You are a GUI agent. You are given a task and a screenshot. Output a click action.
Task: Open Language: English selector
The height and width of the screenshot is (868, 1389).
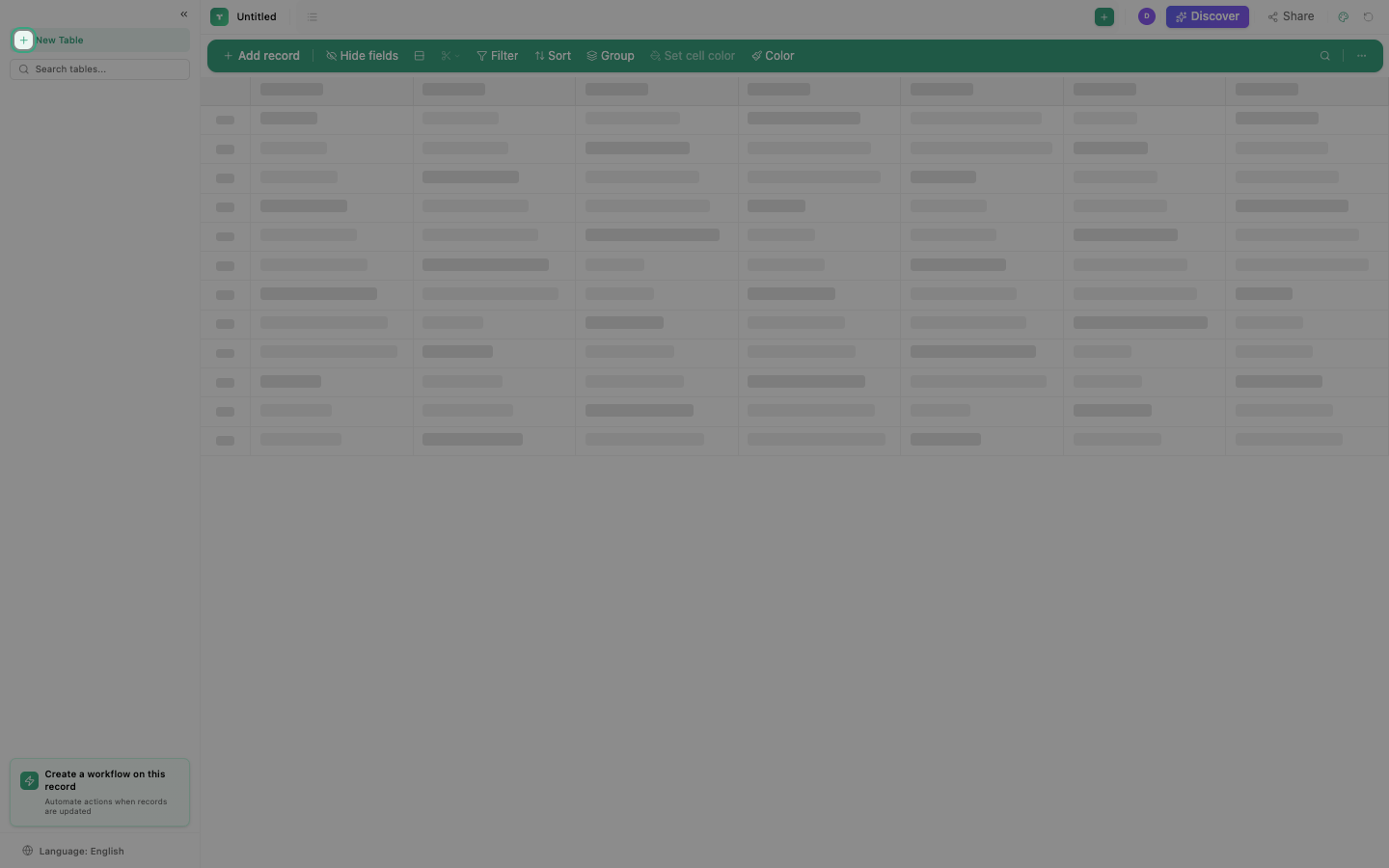pos(73,851)
